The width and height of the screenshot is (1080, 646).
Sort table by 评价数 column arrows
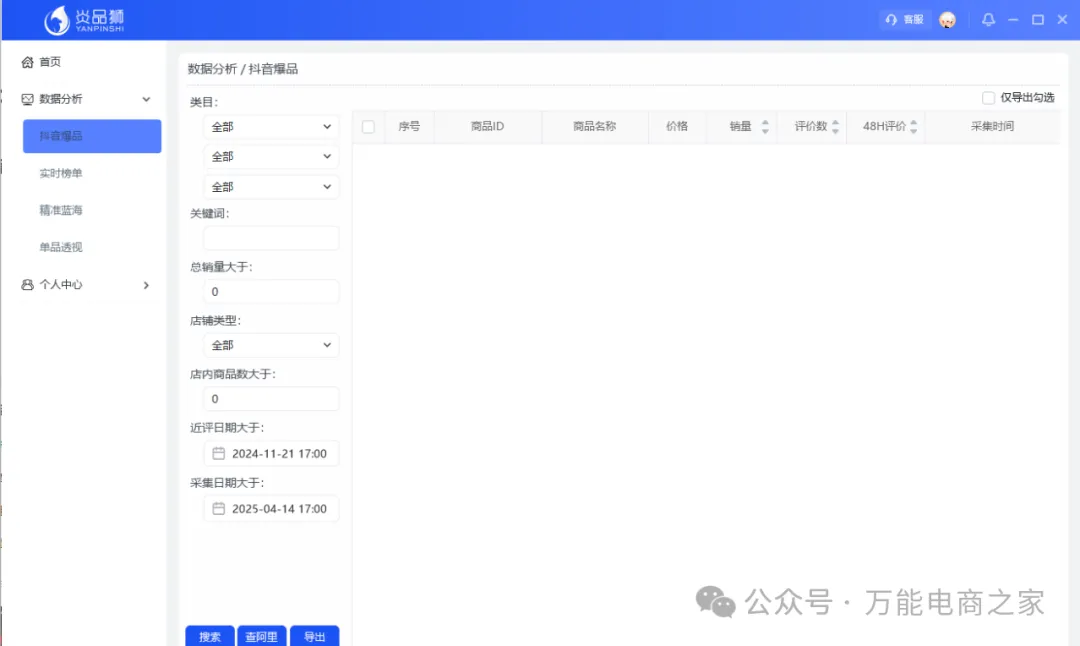click(x=835, y=127)
